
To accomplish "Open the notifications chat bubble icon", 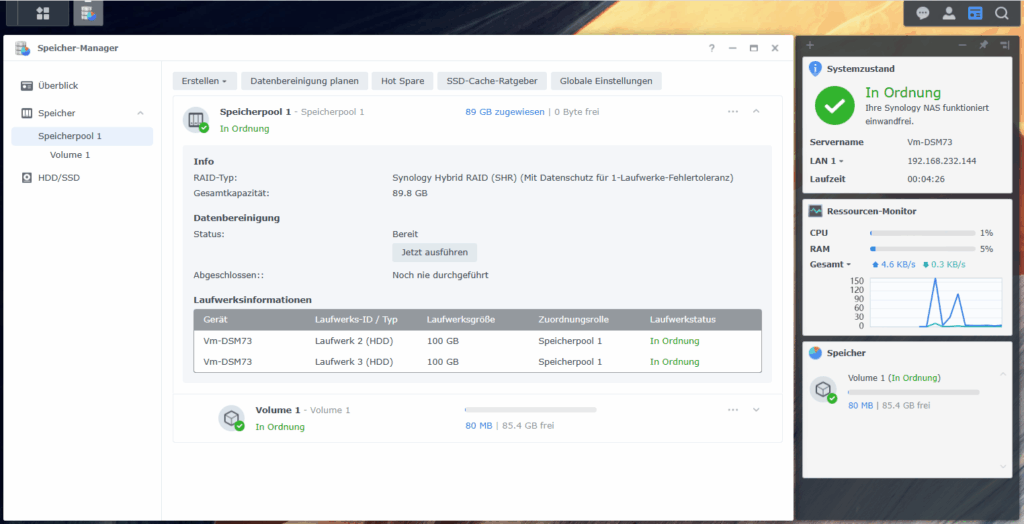I will pos(923,13).
